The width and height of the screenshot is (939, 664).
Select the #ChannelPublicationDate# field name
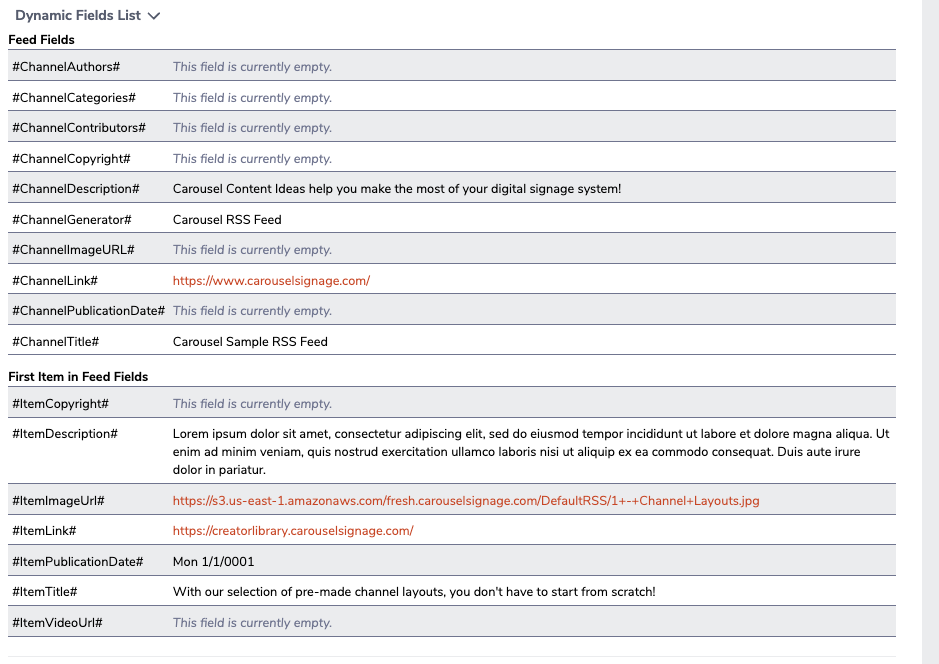point(88,311)
